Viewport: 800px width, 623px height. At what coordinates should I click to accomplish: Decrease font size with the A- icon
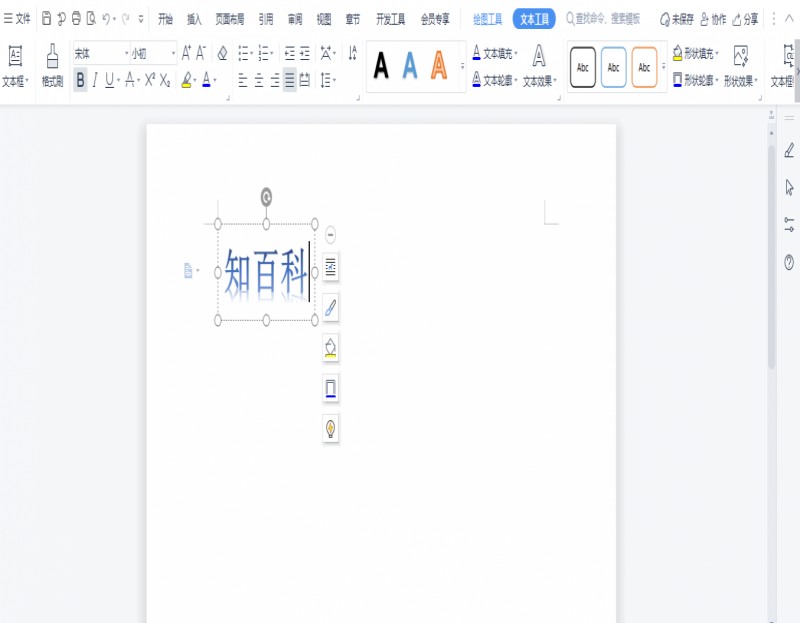[201, 53]
